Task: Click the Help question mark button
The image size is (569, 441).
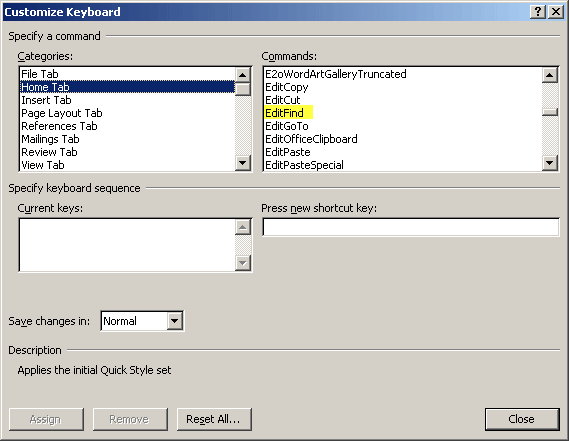Action: 538,12
